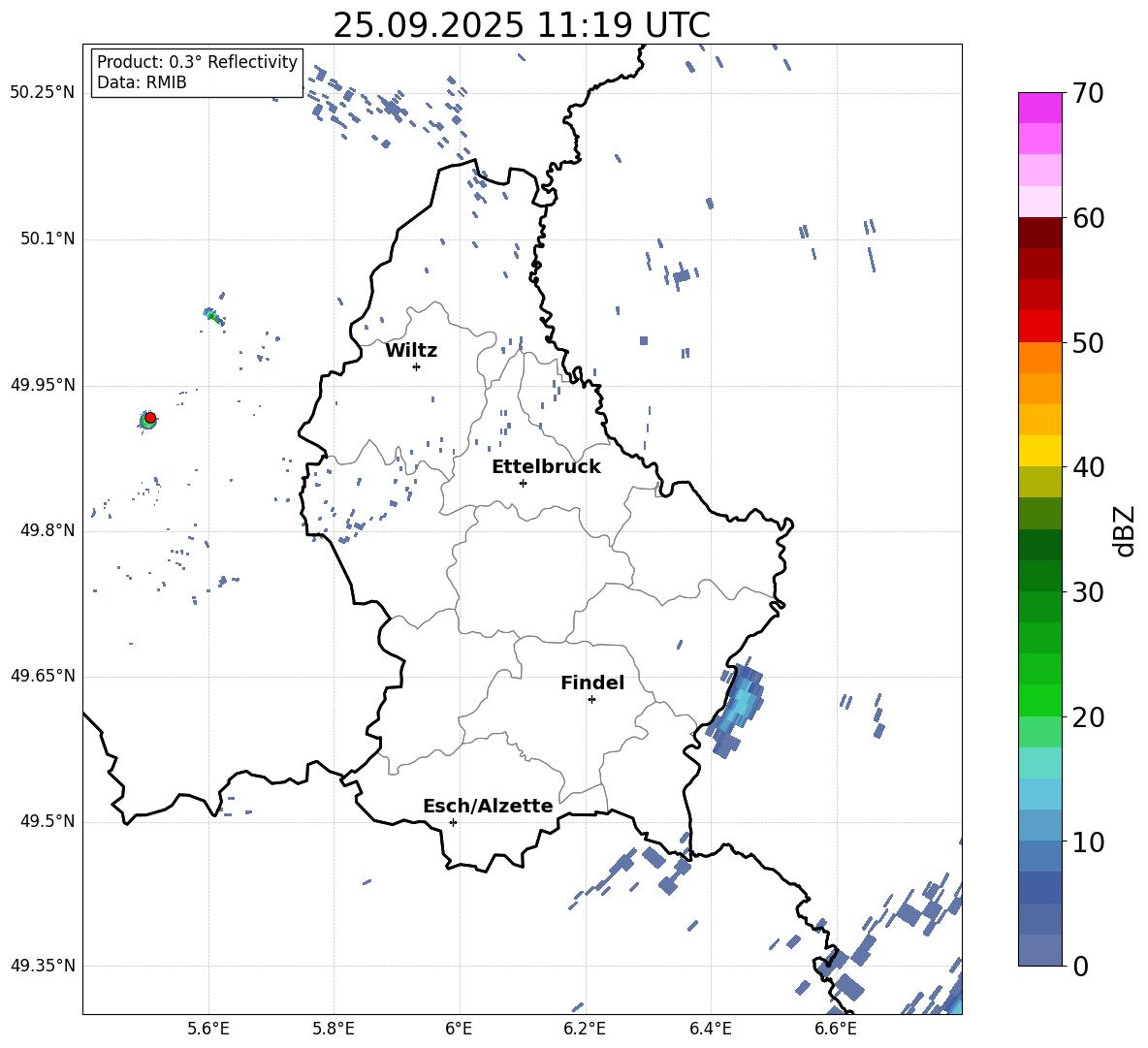Pick the magenta swatch at colorbar top
This screenshot has width=1148, height=1048.
(x=1039, y=108)
